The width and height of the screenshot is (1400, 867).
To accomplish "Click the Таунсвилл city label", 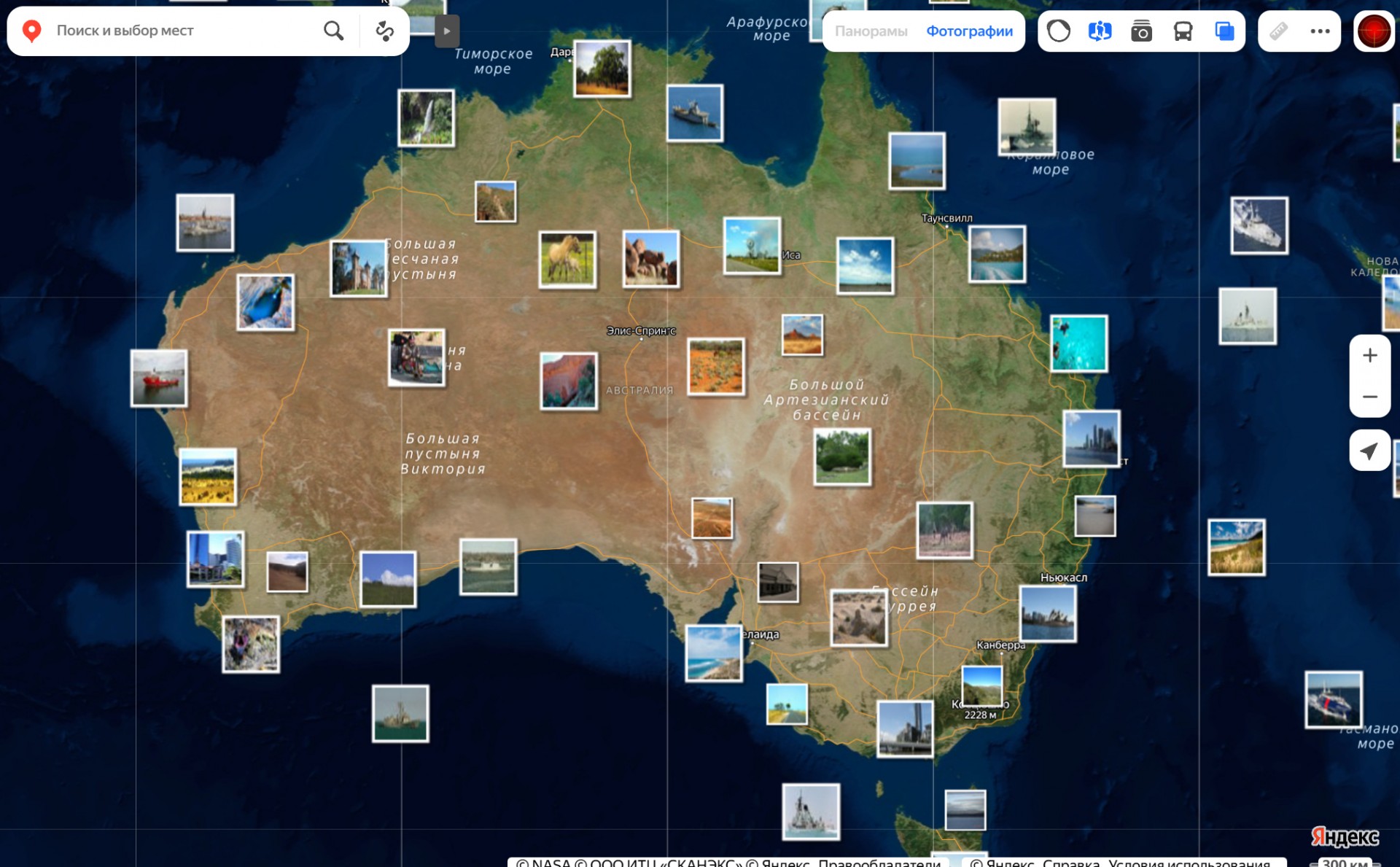I will click(x=946, y=218).
